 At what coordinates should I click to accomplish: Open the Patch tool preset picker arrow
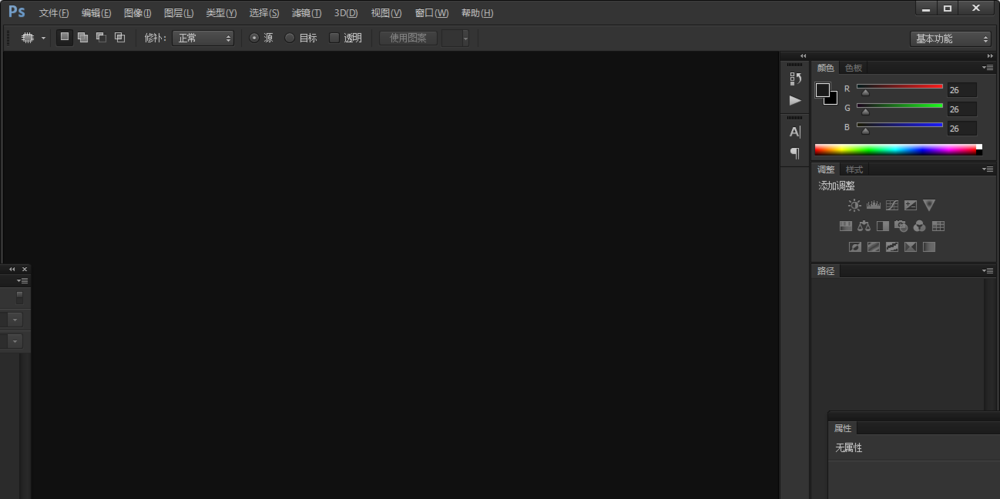tap(43, 38)
